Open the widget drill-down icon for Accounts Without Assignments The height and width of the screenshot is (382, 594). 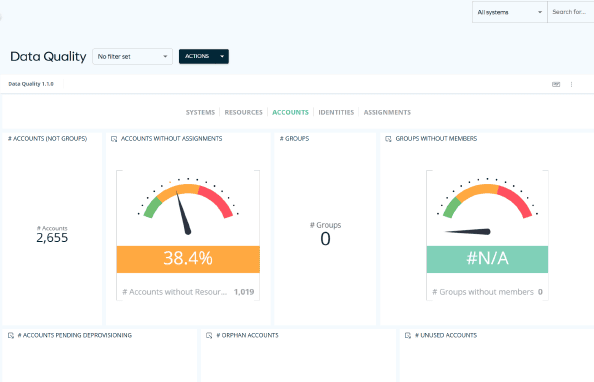114,139
